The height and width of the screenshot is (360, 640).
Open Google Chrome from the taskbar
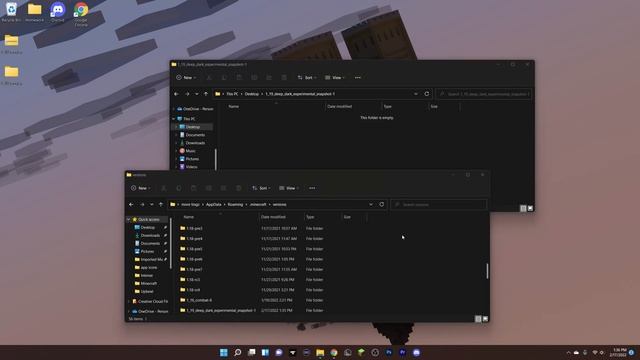coord(334,353)
